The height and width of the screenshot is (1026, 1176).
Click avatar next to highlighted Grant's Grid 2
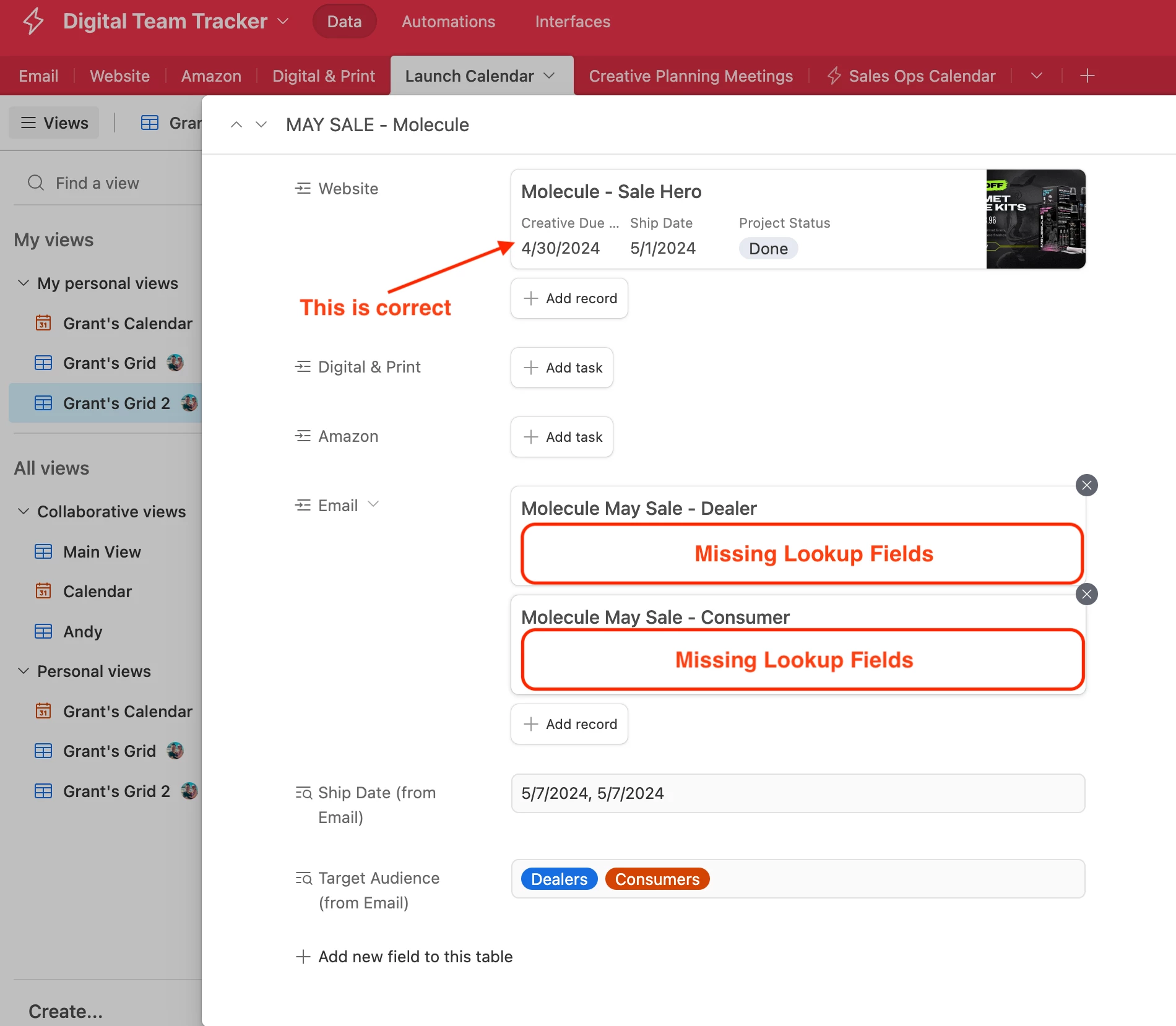pos(189,403)
